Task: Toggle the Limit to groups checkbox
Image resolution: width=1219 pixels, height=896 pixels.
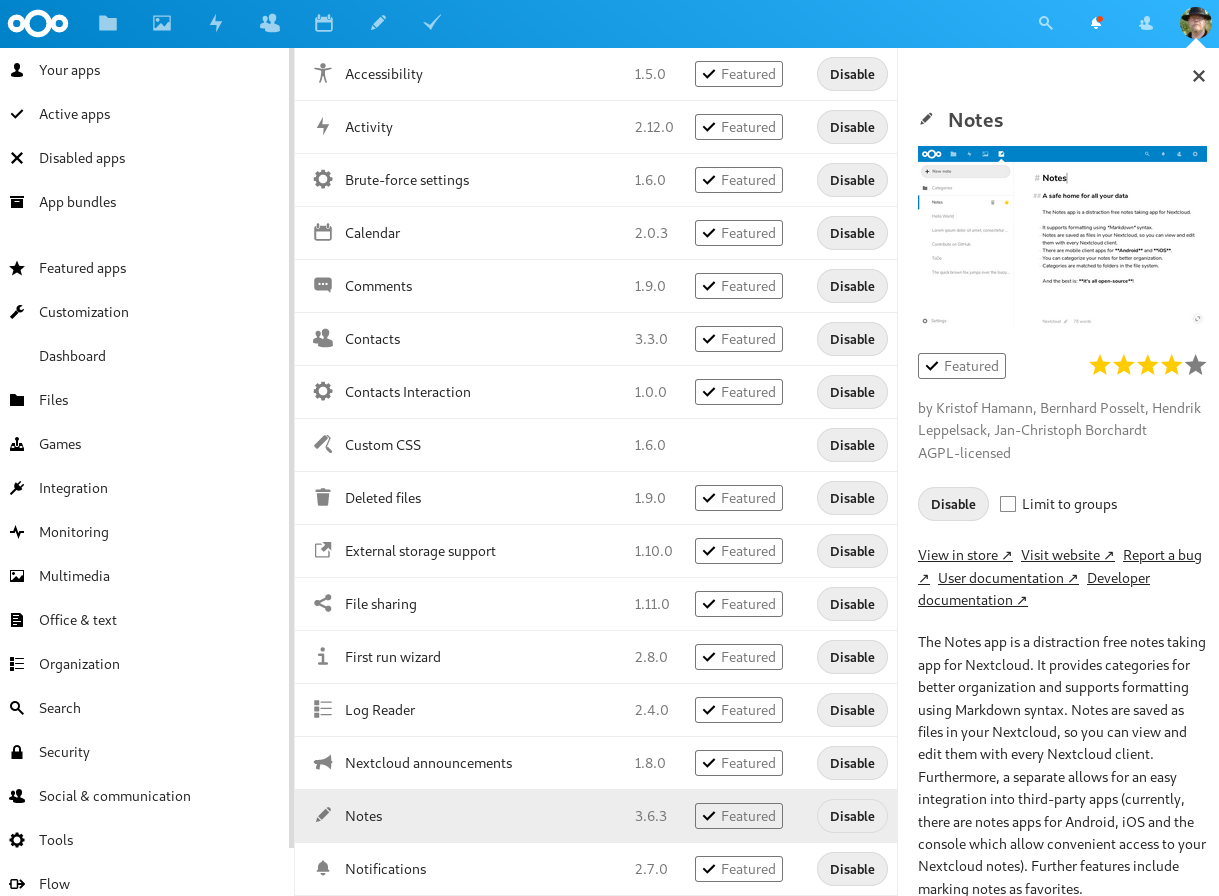Action: point(1008,504)
